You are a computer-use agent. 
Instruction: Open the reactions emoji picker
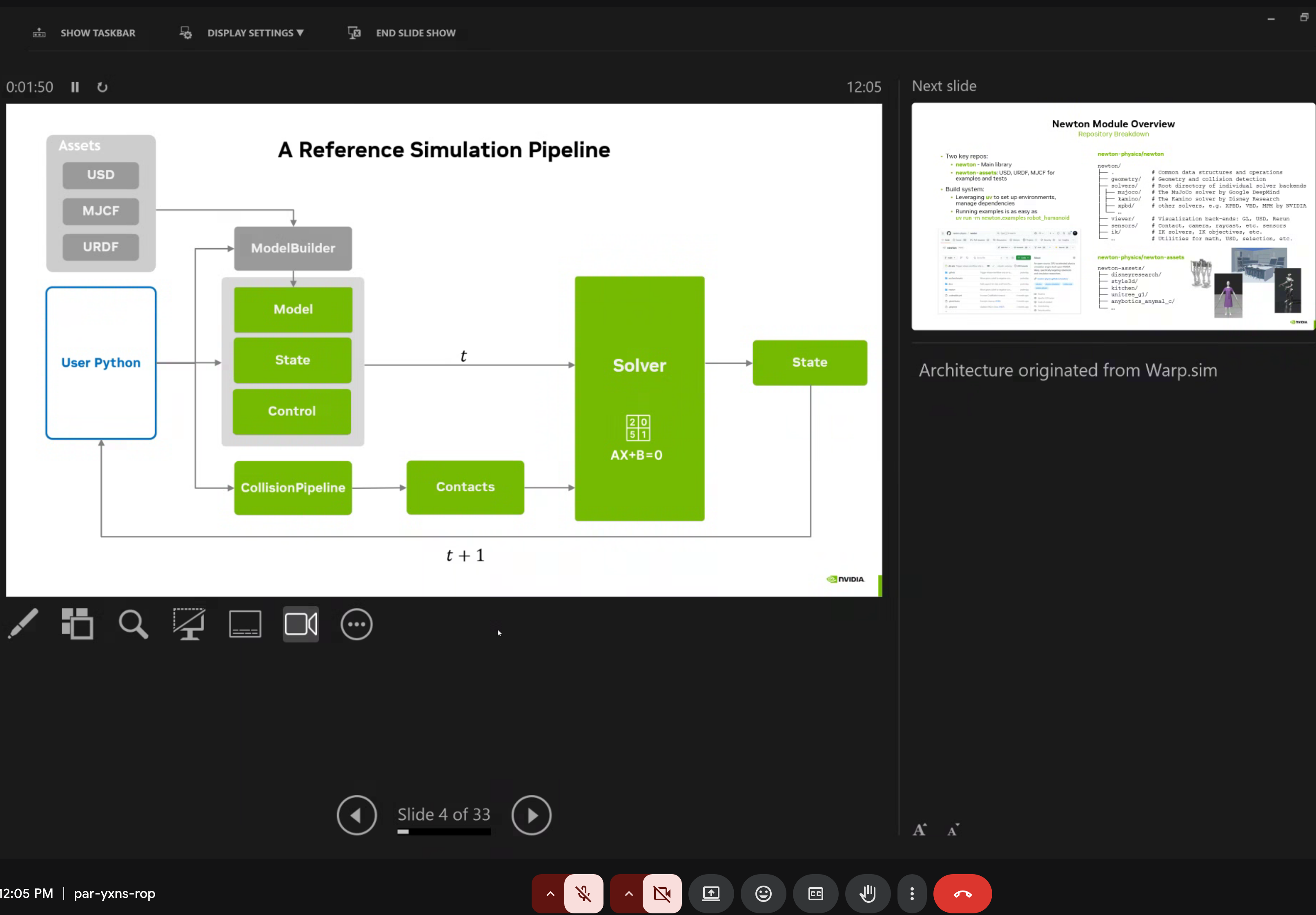763,894
